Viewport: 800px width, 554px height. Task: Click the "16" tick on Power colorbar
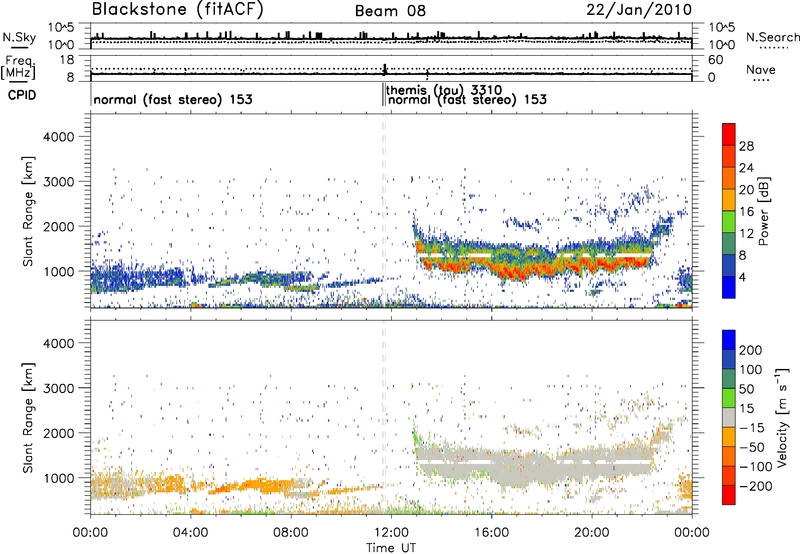[x=746, y=212]
